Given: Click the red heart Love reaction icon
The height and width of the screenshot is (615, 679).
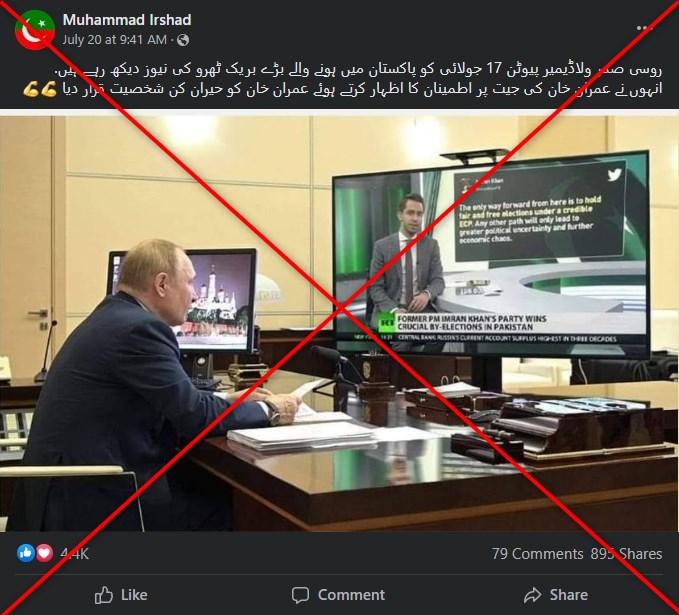Looking at the screenshot, I should 44,553.
